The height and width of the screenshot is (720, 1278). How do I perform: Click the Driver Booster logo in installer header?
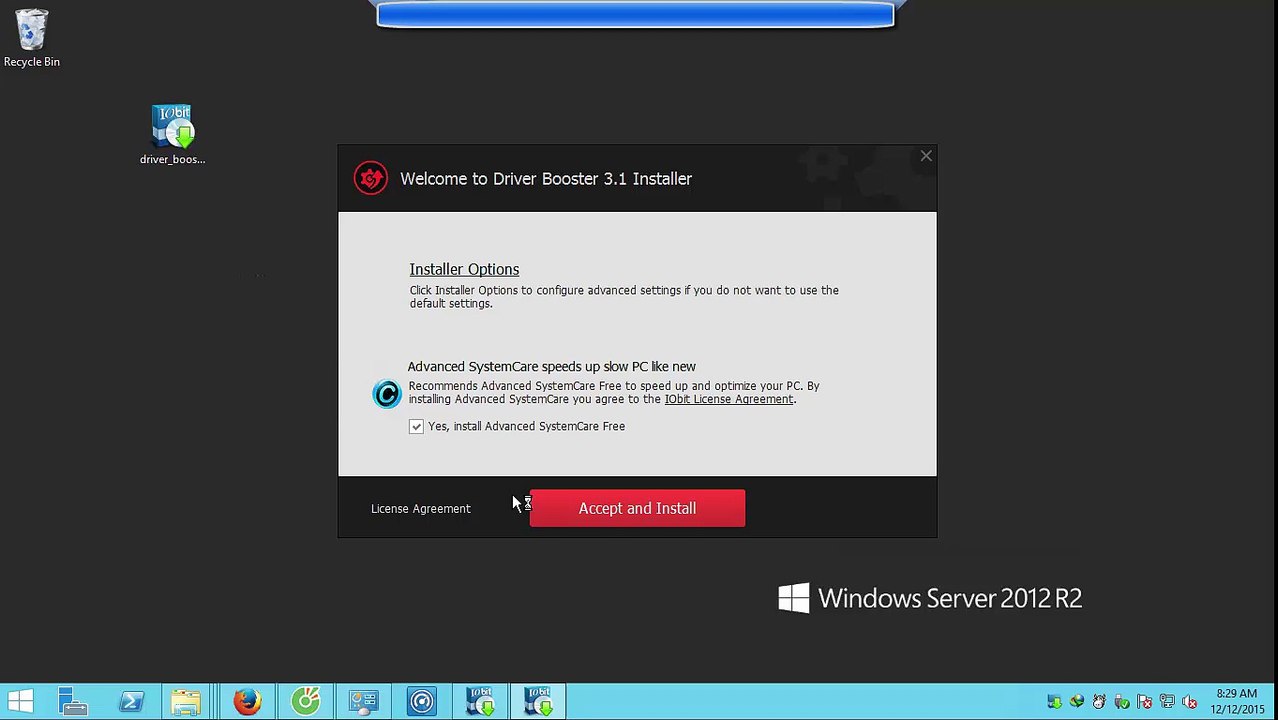click(x=370, y=178)
